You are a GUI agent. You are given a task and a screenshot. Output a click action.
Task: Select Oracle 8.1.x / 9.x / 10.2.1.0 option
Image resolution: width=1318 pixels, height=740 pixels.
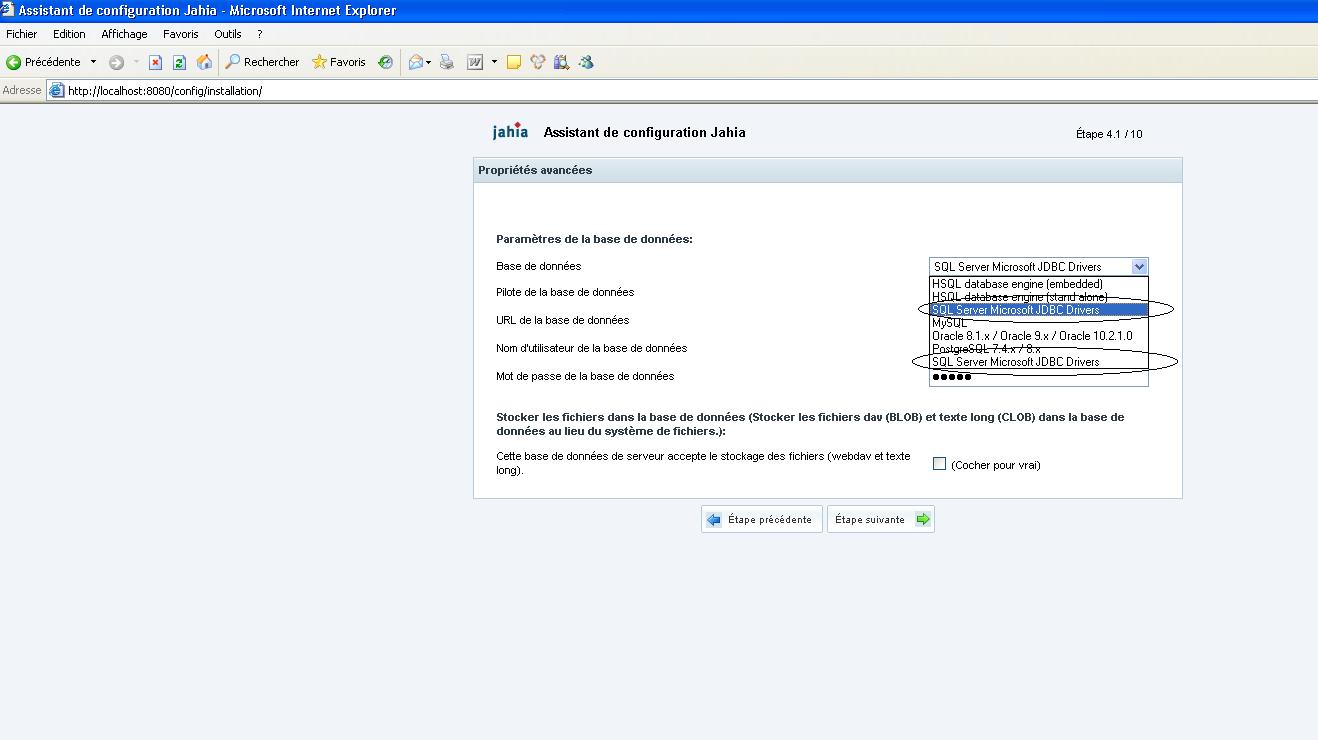point(1038,336)
